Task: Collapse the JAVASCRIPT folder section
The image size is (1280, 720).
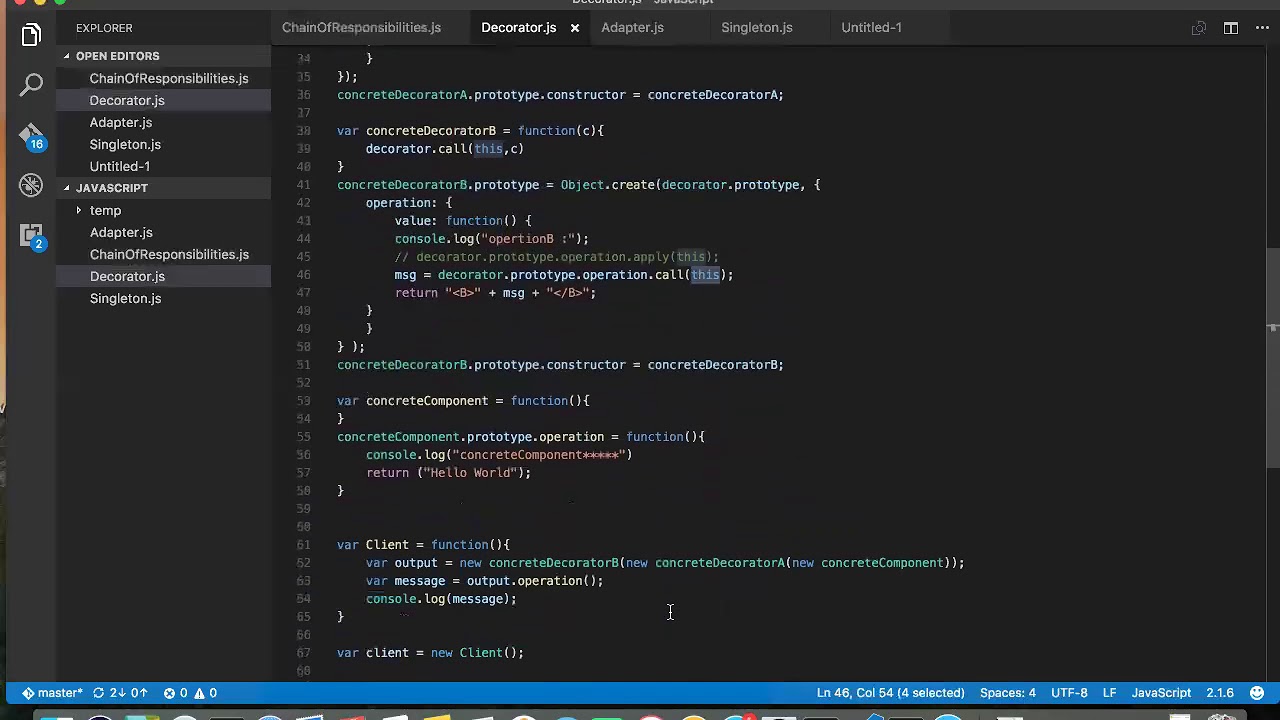Action: (111, 188)
